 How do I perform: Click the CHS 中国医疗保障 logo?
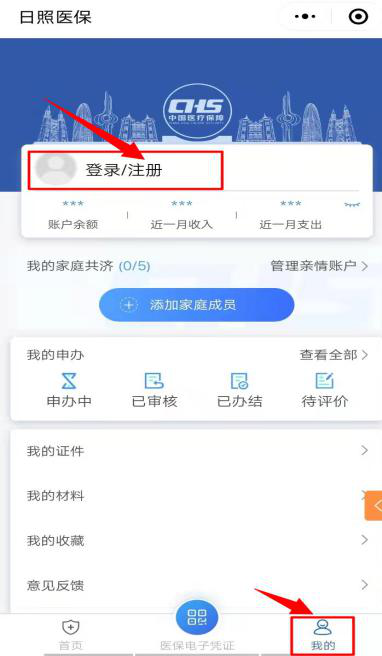(197, 111)
